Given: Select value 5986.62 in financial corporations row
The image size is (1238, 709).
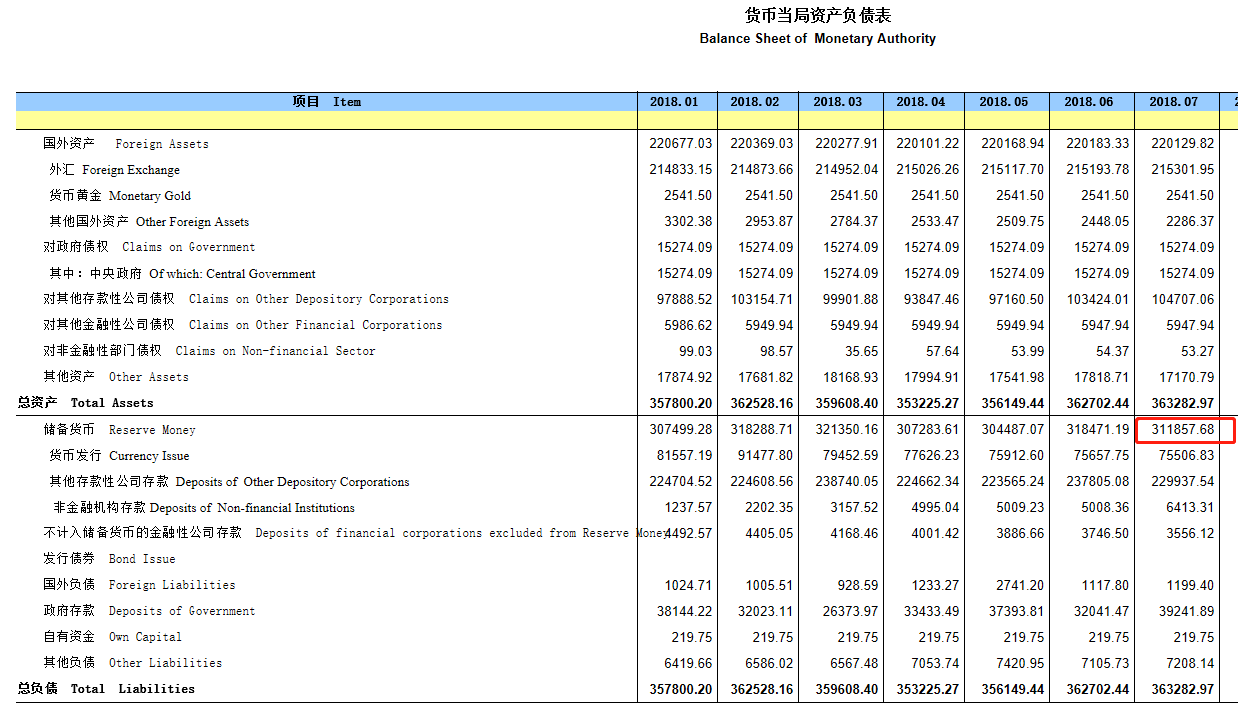Looking at the screenshot, I should [x=689, y=325].
